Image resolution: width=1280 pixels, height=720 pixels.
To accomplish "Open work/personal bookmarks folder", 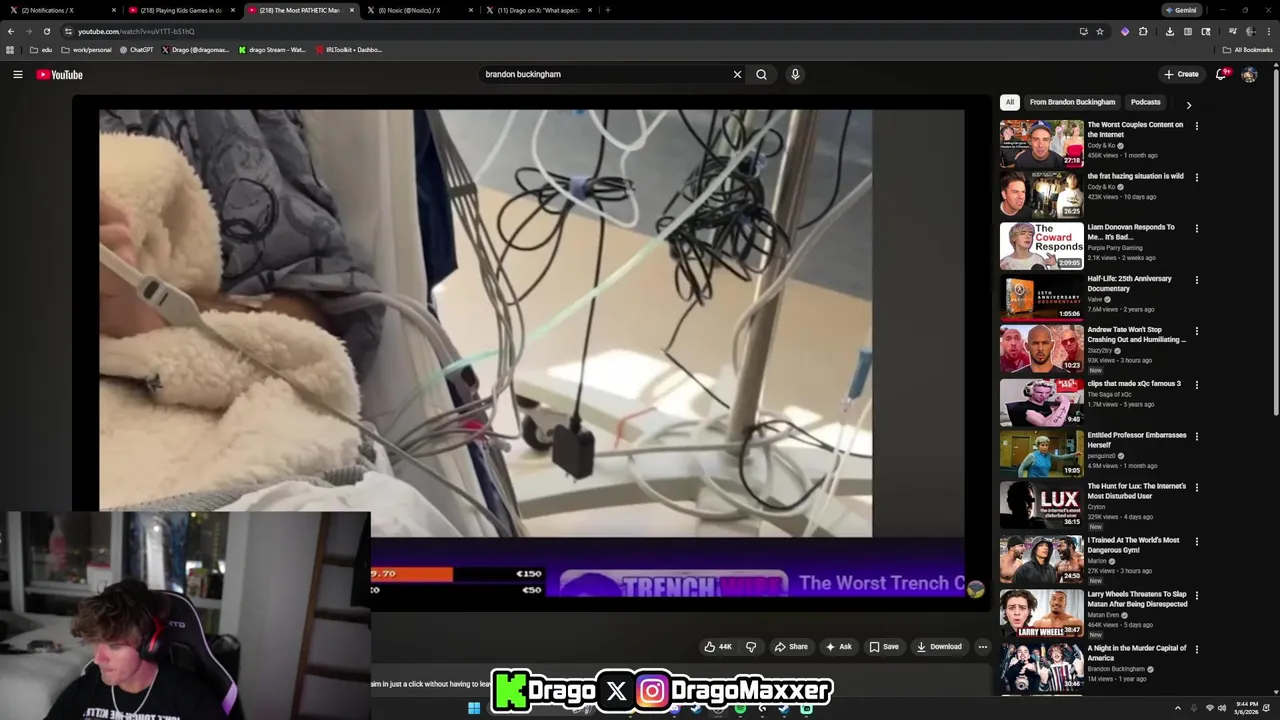I will (x=86, y=49).
